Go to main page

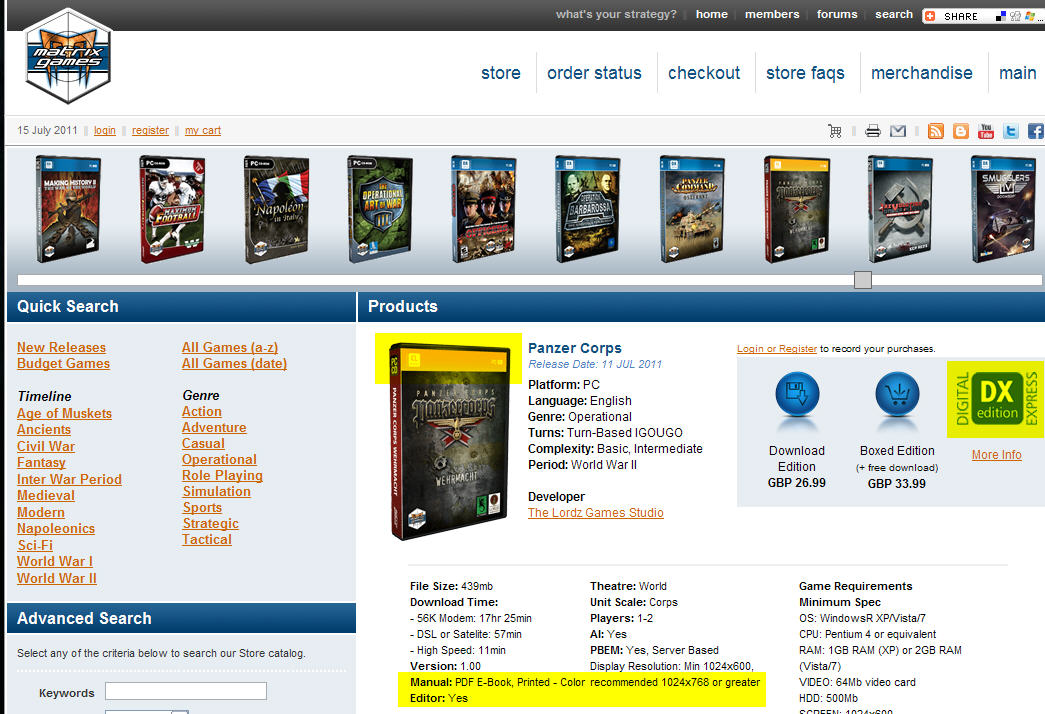(x=1018, y=73)
